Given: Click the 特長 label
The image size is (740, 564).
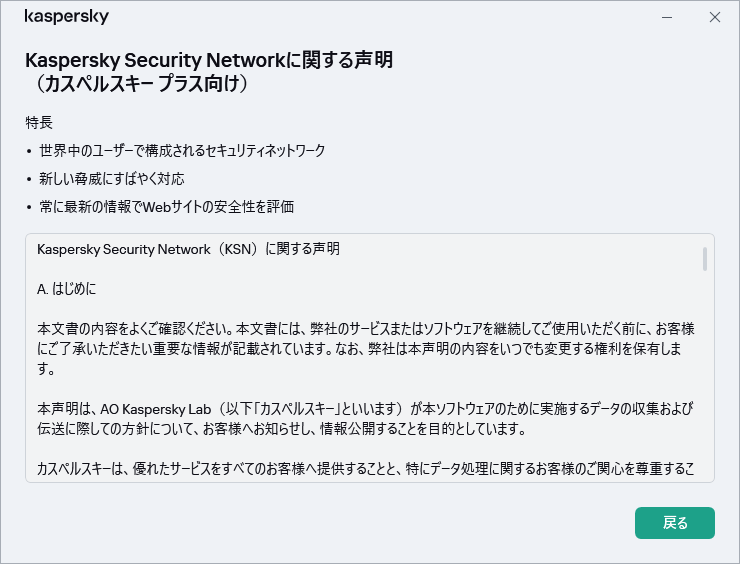Looking at the screenshot, I should click(x=39, y=122).
